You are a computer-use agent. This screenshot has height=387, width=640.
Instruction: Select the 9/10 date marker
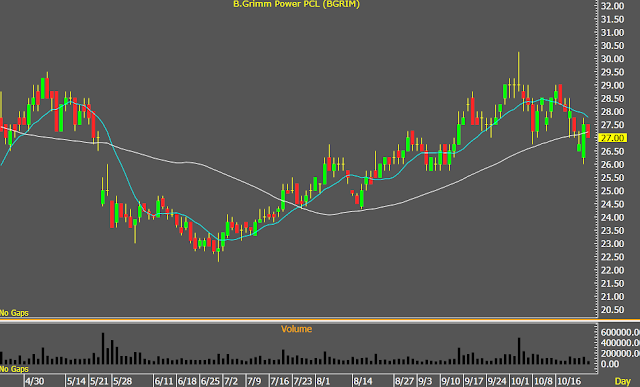(x=451, y=381)
